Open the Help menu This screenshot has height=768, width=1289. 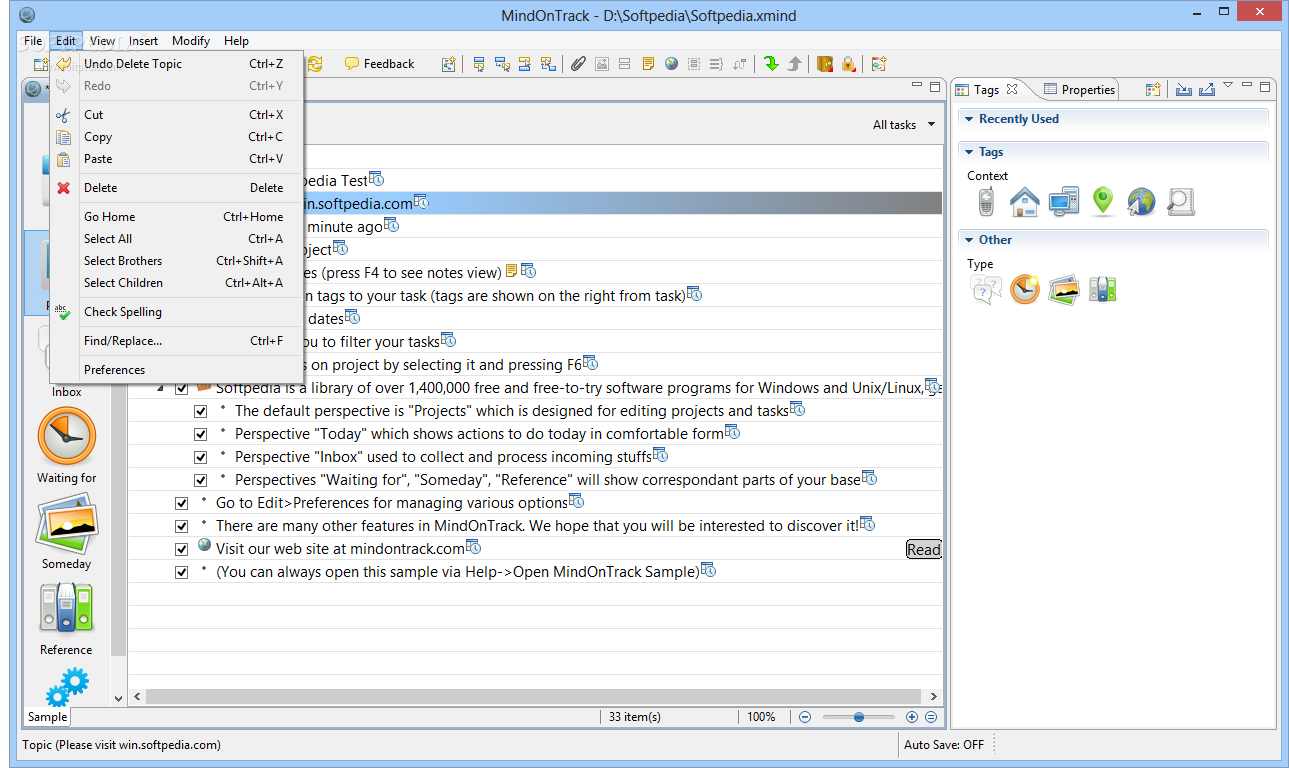(x=236, y=41)
